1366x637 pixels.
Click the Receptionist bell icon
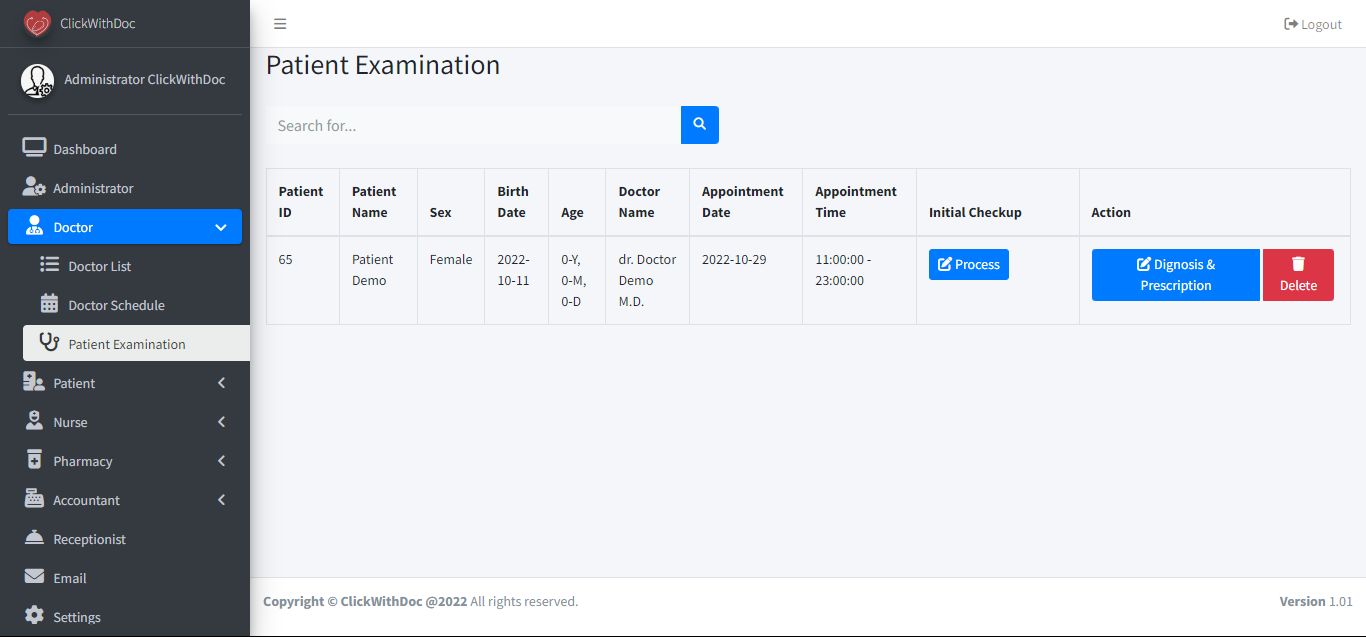click(x=34, y=538)
